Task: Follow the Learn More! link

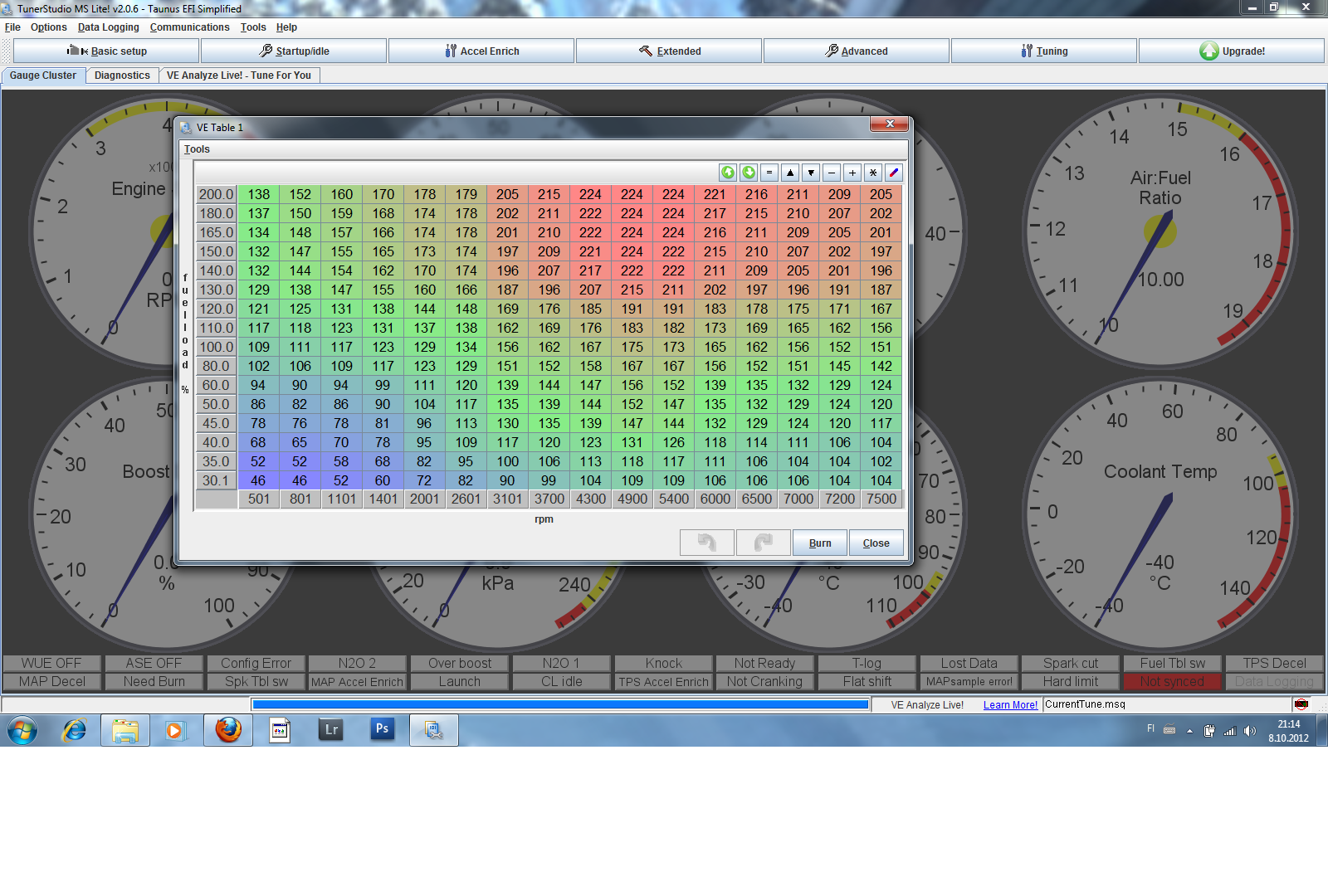Action: [1010, 705]
